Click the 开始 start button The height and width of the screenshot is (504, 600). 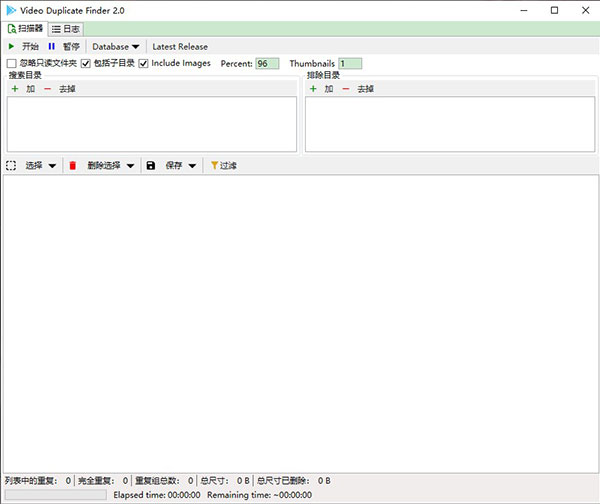[x=30, y=47]
